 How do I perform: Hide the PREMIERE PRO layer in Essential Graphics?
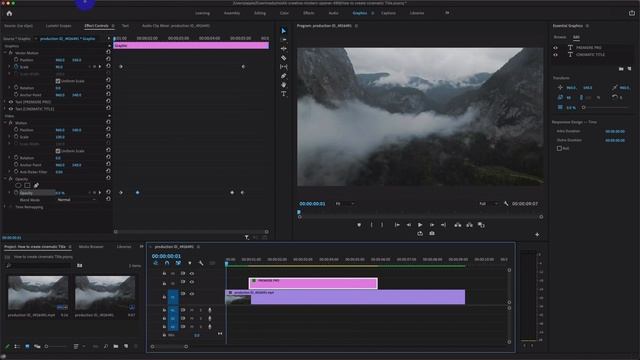[556, 48]
